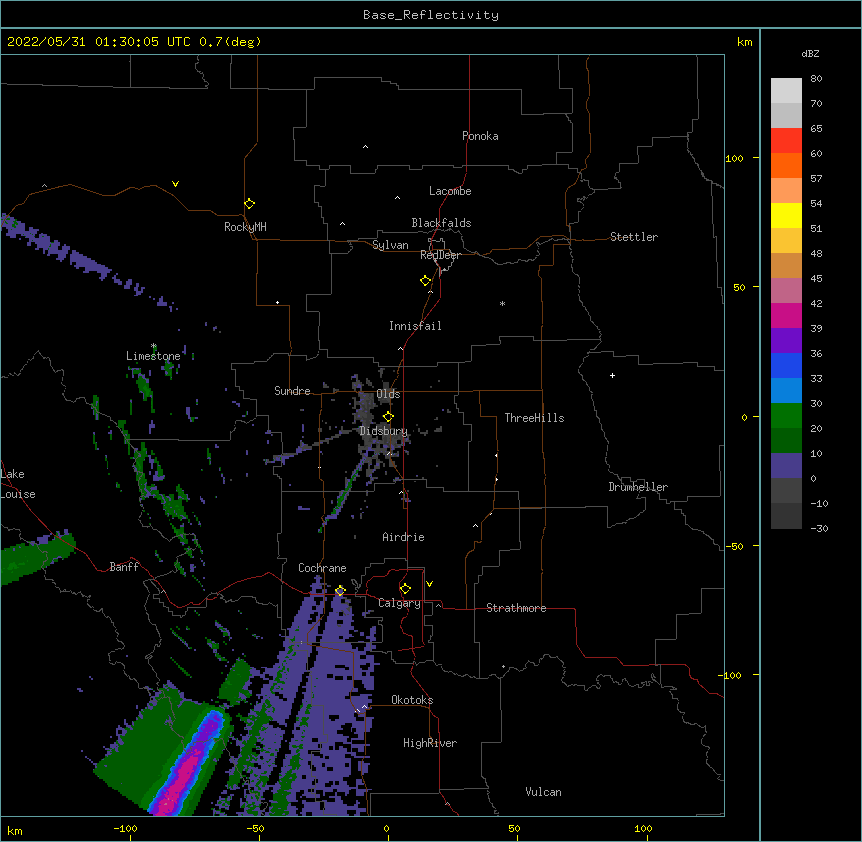Click the km unit label at top right
862x842 pixels.
click(x=744, y=42)
